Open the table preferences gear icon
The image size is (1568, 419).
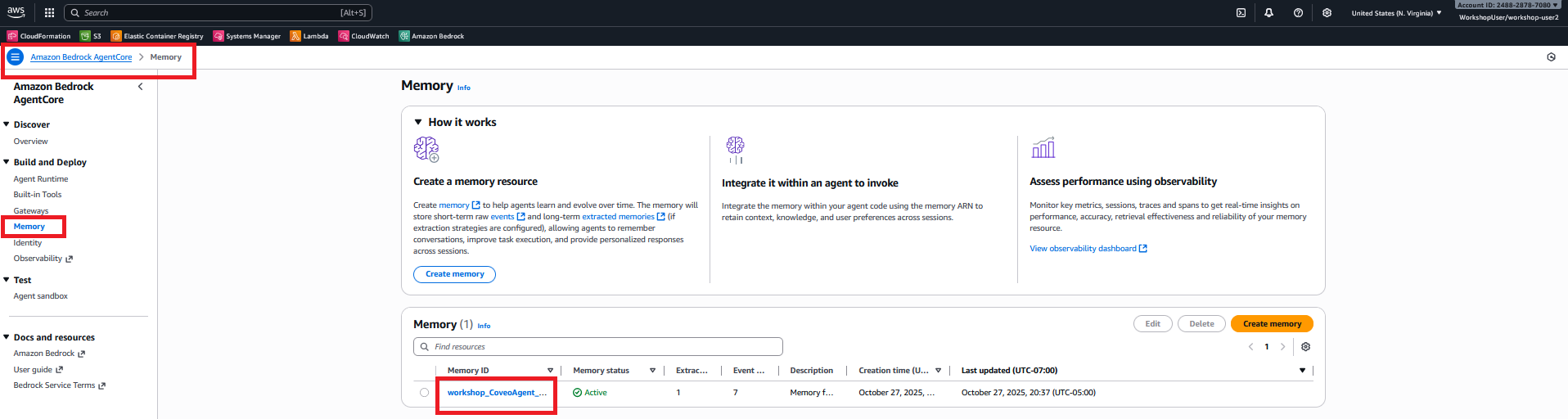(1305, 347)
